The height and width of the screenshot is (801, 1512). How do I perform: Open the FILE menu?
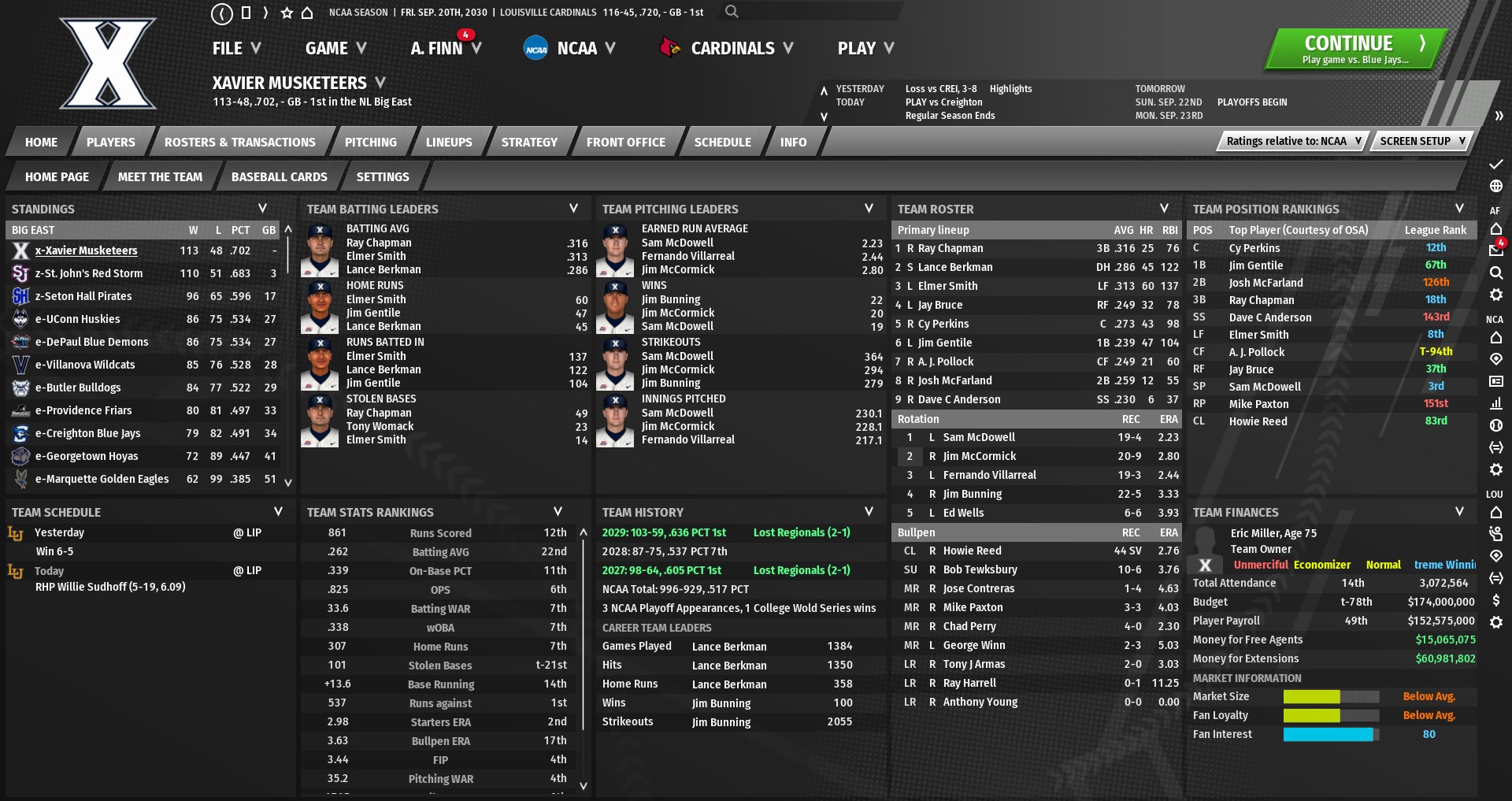point(236,48)
